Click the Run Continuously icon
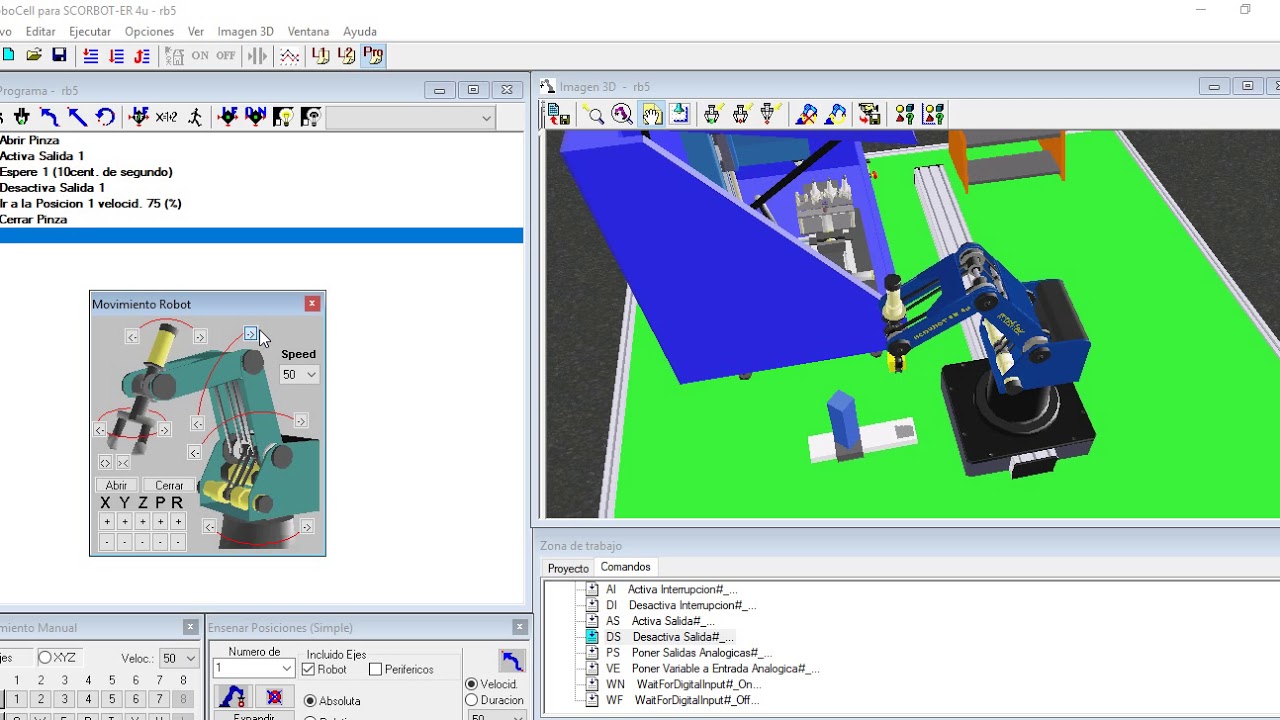 (x=140, y=56)
